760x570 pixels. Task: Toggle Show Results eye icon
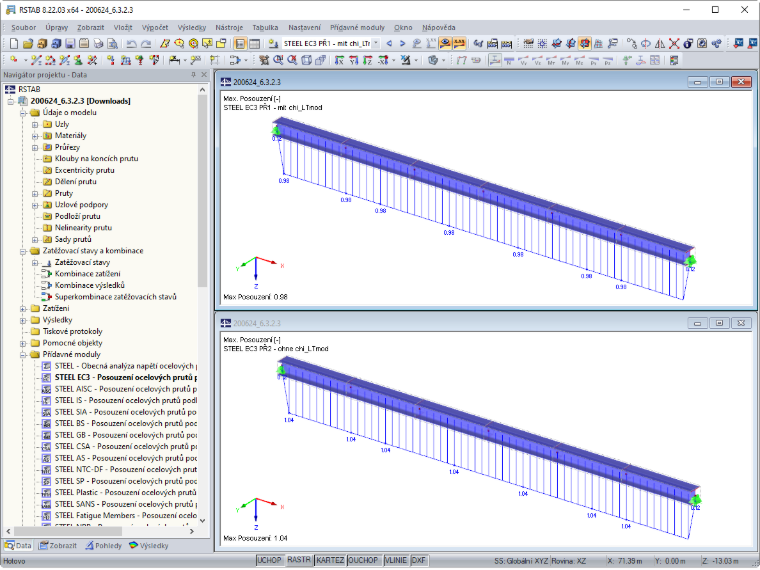pyautogui.click(x=445, y=44)
